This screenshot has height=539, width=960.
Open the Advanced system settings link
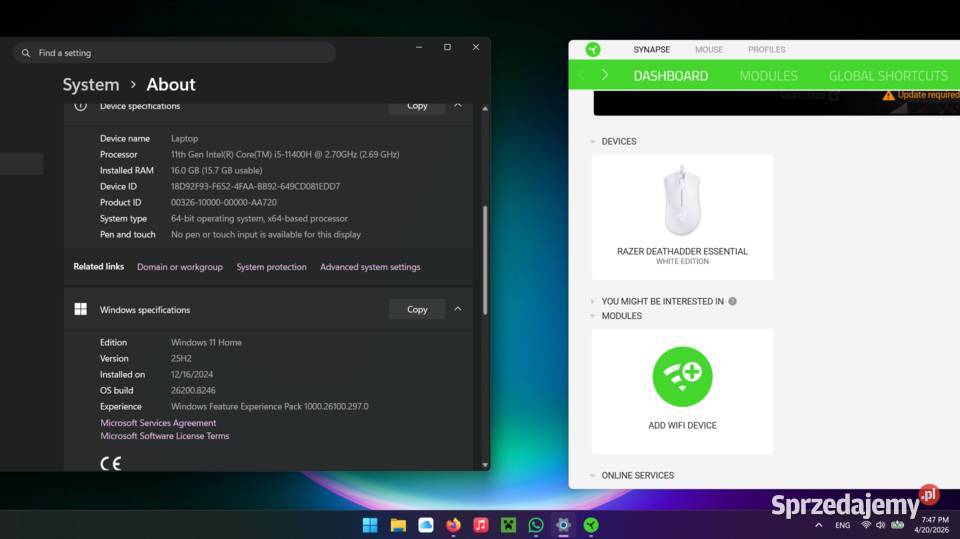(370, 267)
